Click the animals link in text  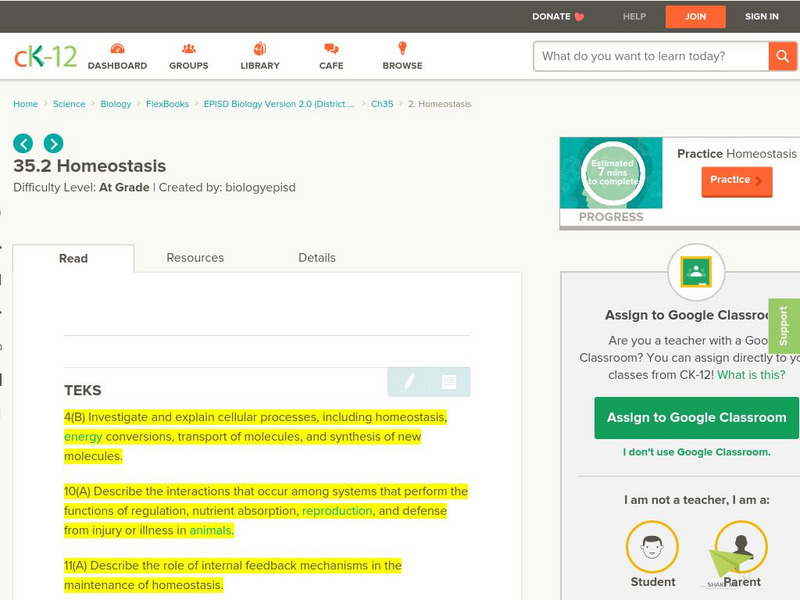click(x=210, y=531)
